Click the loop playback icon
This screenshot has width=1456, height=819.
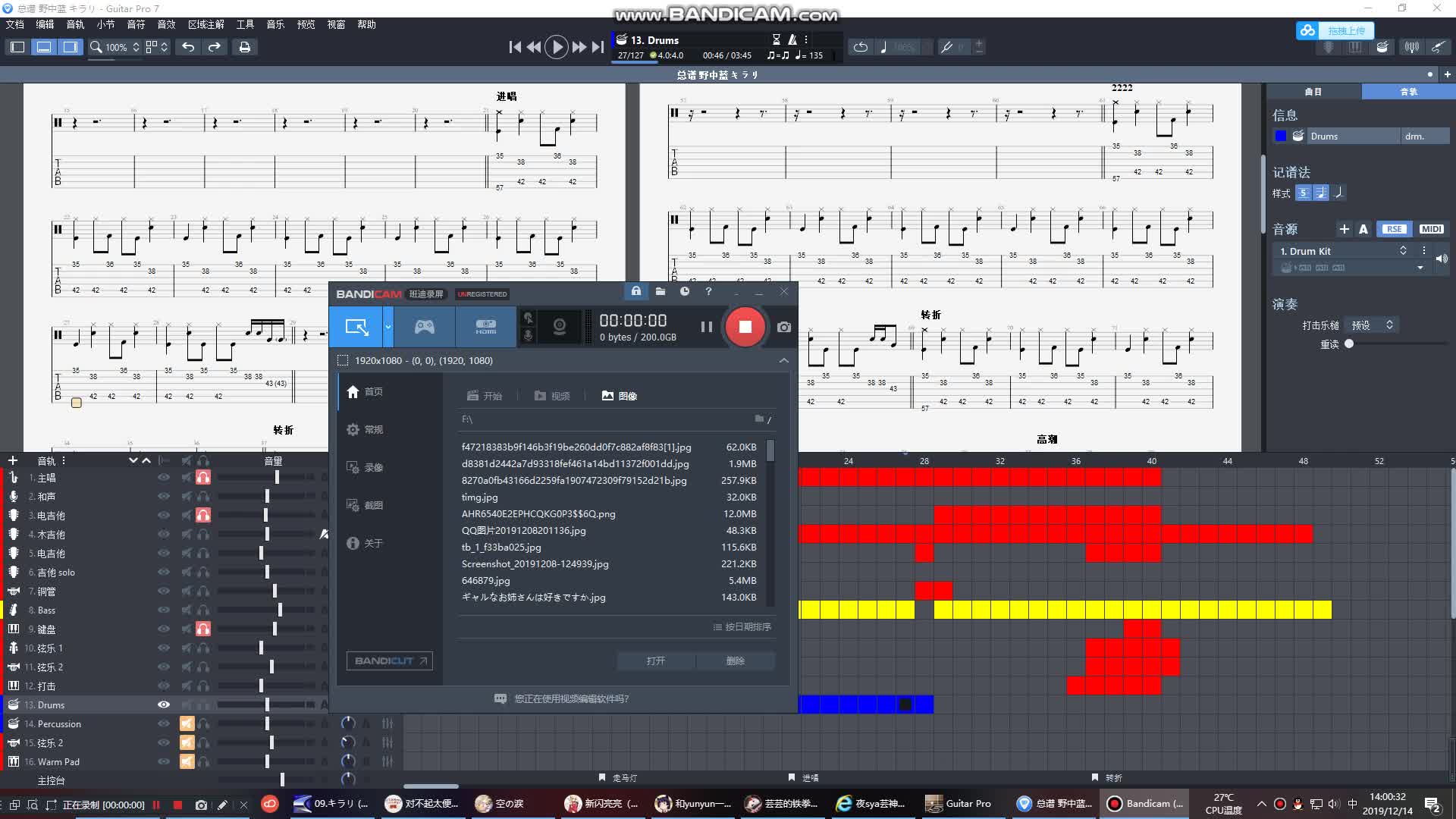pyautogui.click(x=860, y=47)
